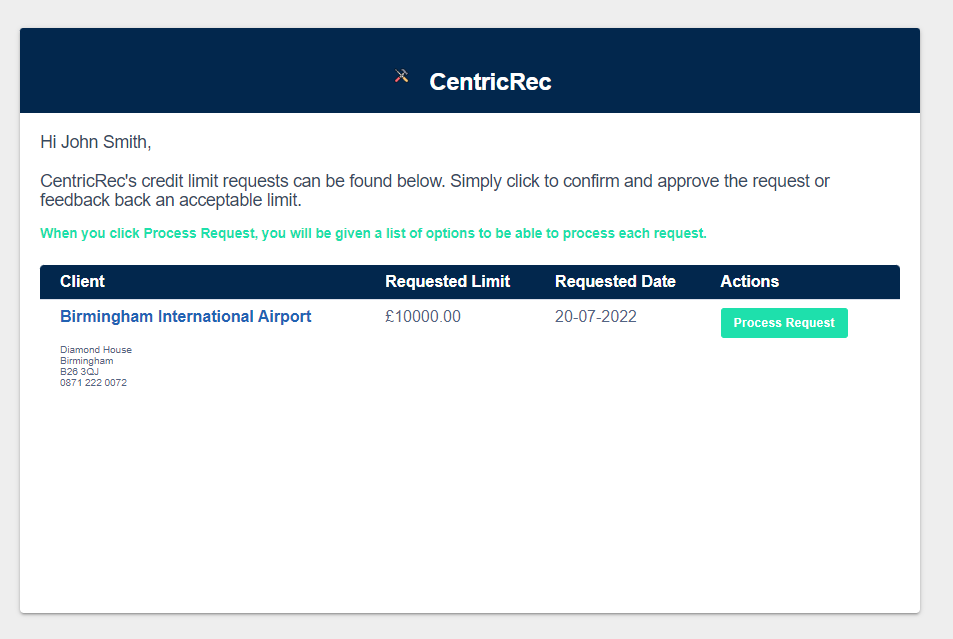Click the CentricRec logo icon
This screenshot has width=953, height=639.
coord(401,76)
